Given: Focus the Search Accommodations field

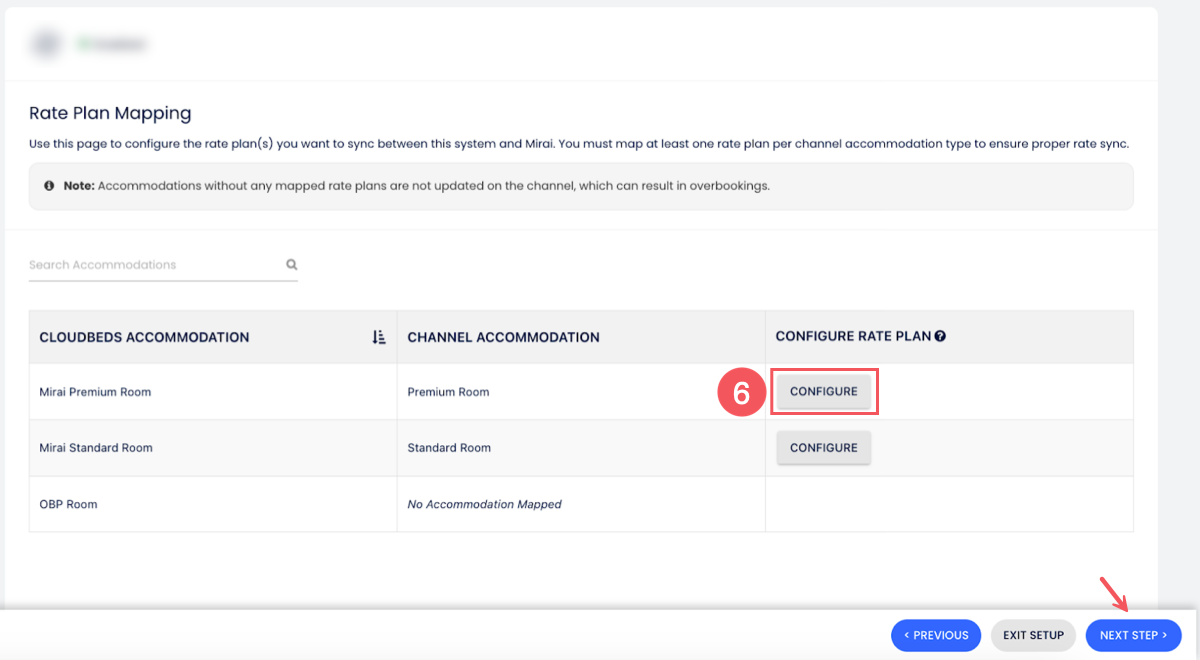Looking at the screenshot, I should pos(155,265).
